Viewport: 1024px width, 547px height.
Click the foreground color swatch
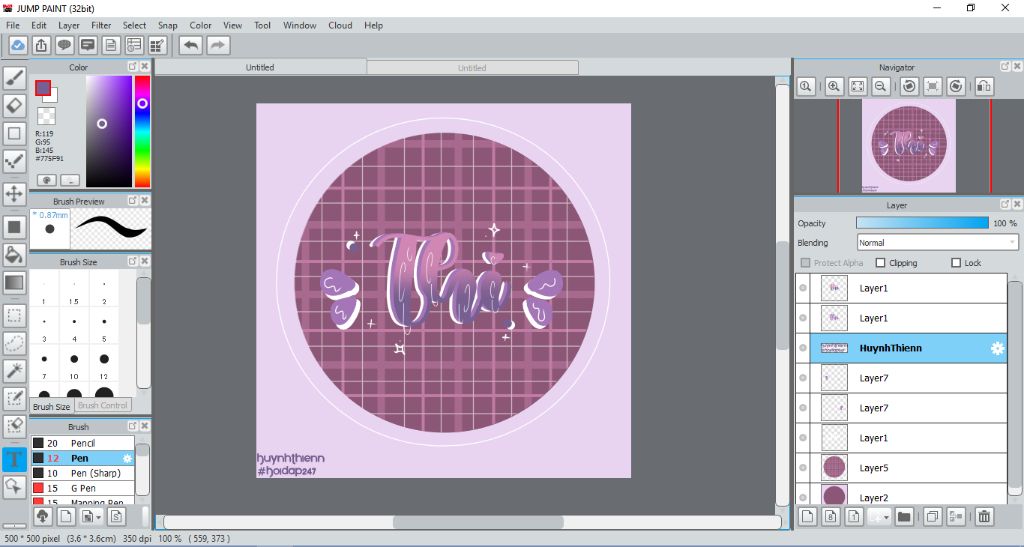coord(43,88)
